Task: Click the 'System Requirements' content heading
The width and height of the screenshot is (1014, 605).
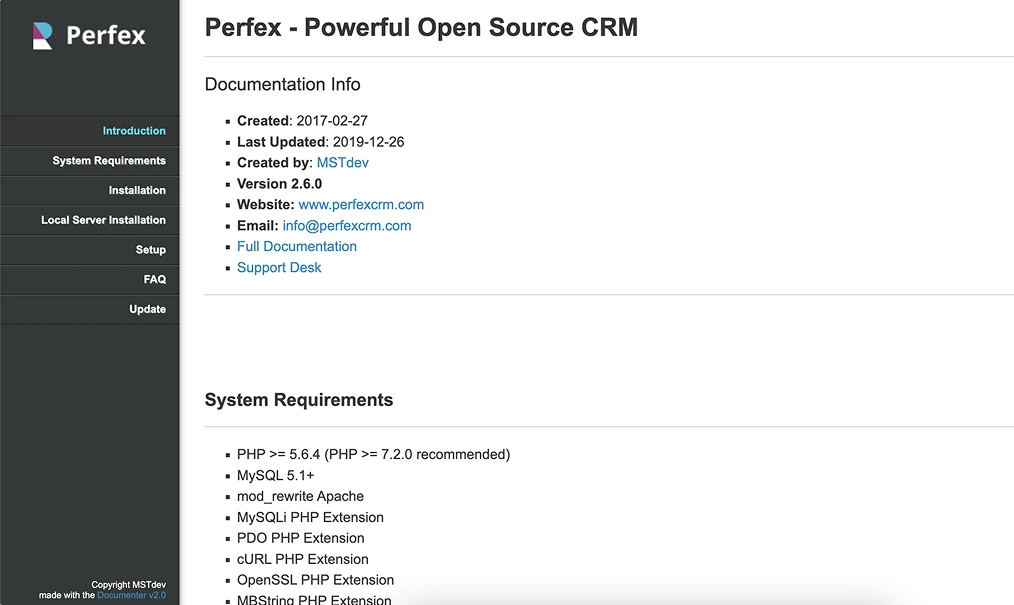Action: [x=299, y=400]
